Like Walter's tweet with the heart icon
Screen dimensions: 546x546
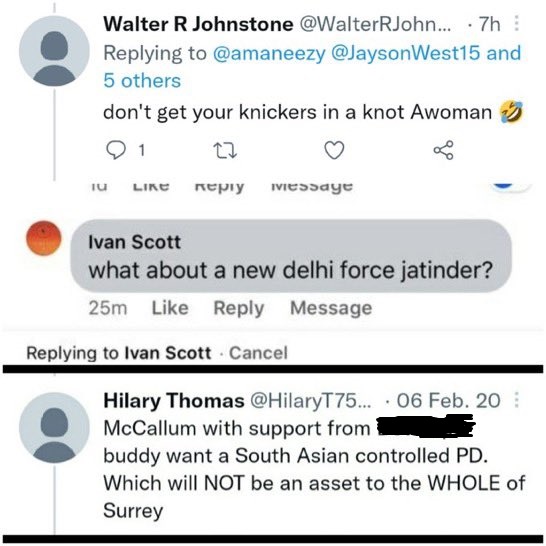[334, 150]
